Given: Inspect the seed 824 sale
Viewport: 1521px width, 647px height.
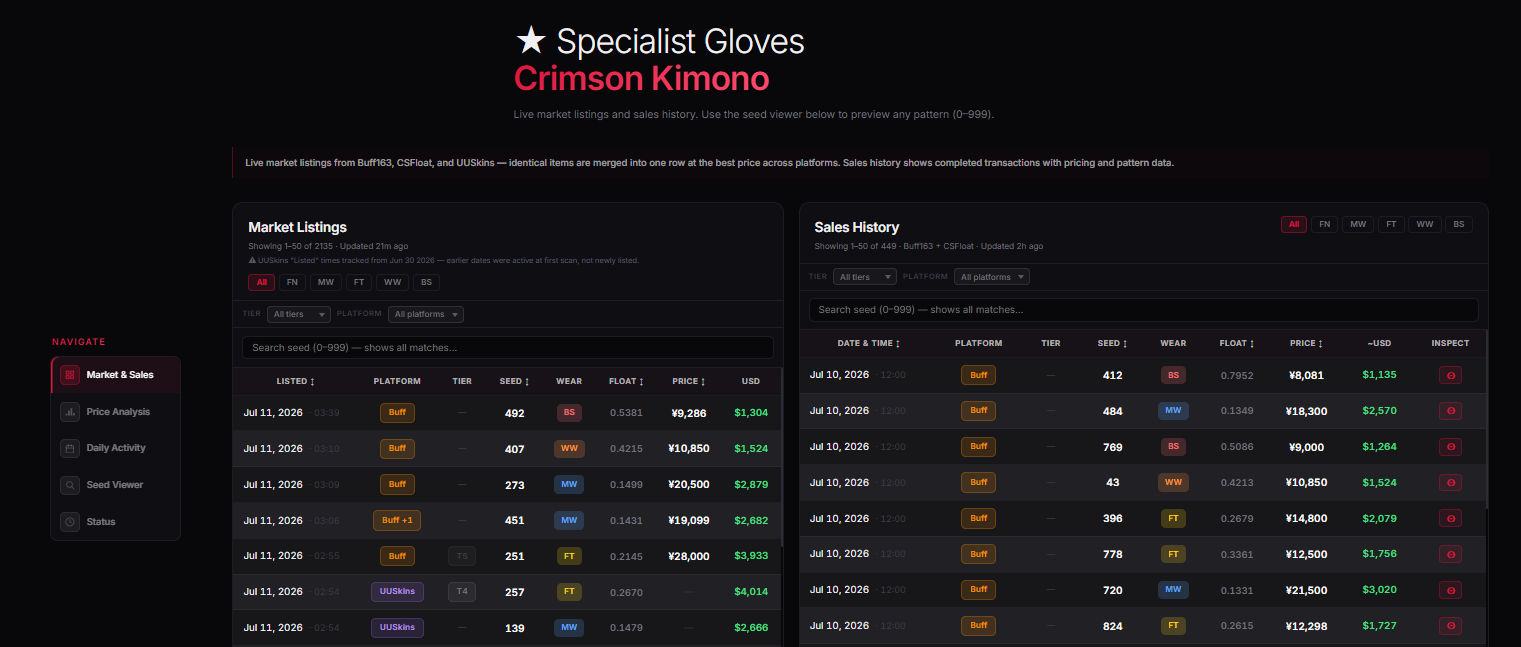Looking at the screenshot, I should coord(1450,626).
